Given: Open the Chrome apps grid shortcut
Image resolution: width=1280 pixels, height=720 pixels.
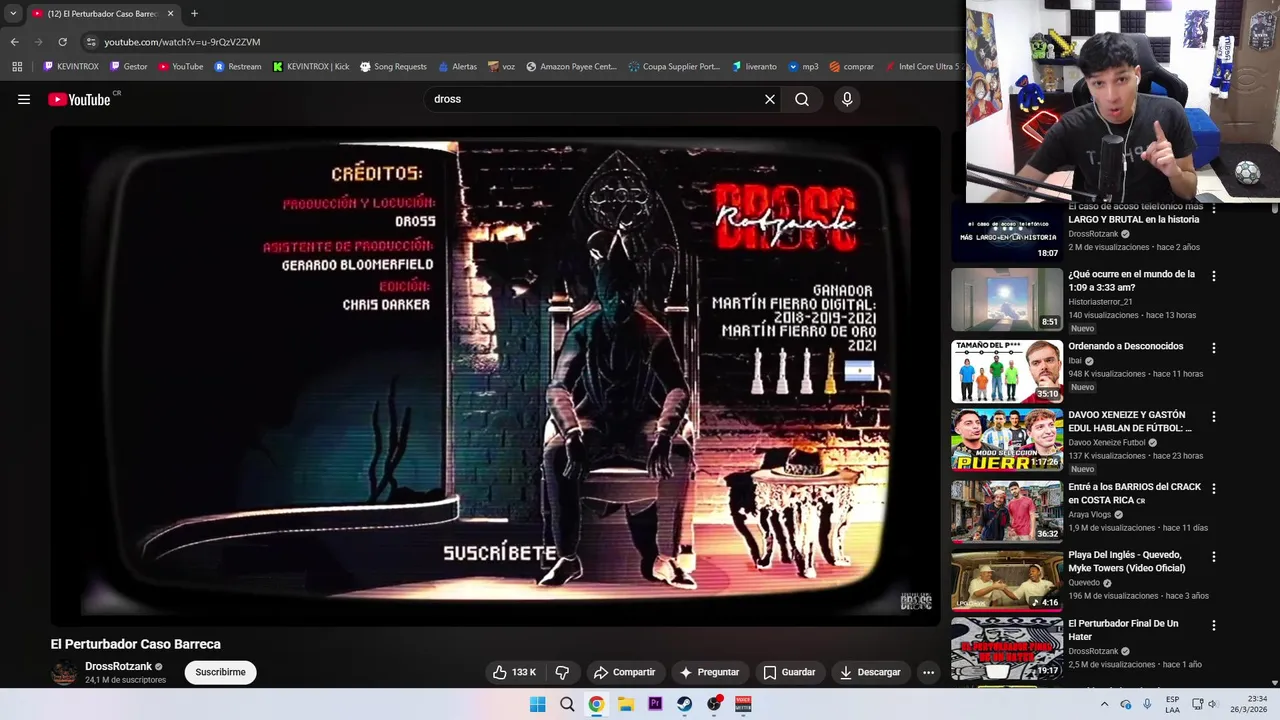Looking at the screenshot, I should [17, 67].
